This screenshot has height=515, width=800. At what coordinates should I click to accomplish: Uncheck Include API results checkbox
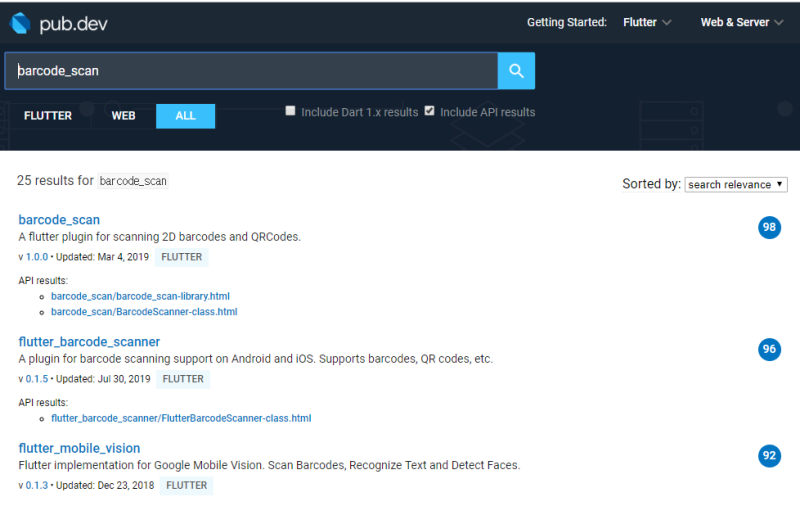coord(430,111)
